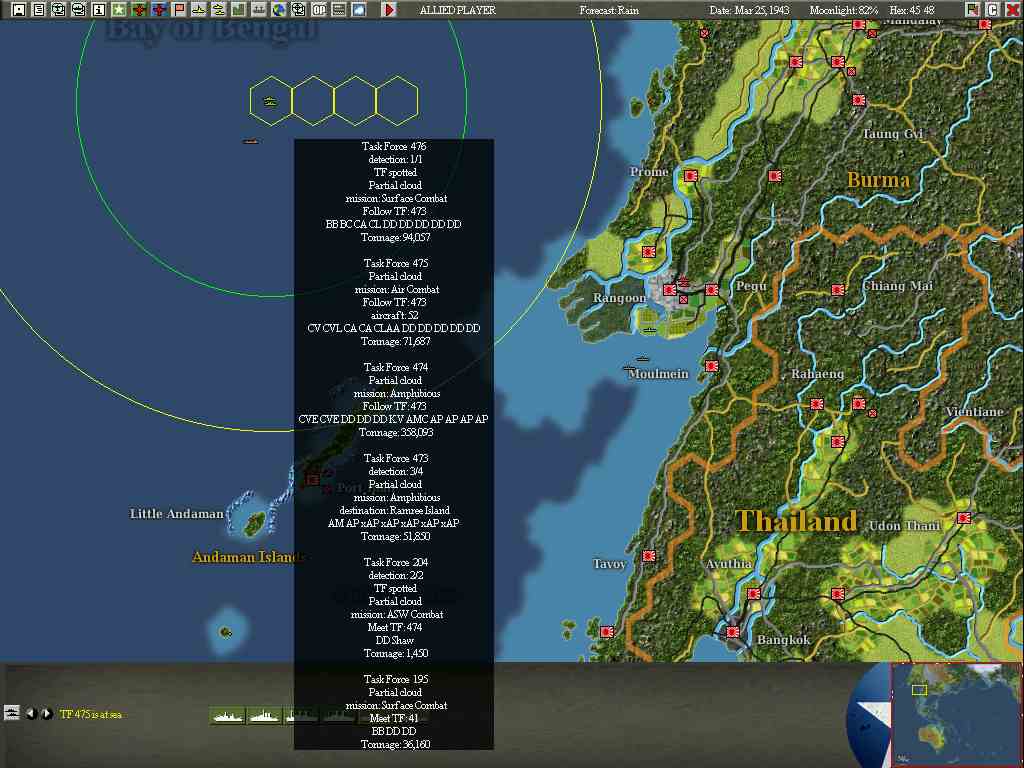Open the document-list toolbar icon
This screenshot has height=768, width=1024.
pos(39,10)
